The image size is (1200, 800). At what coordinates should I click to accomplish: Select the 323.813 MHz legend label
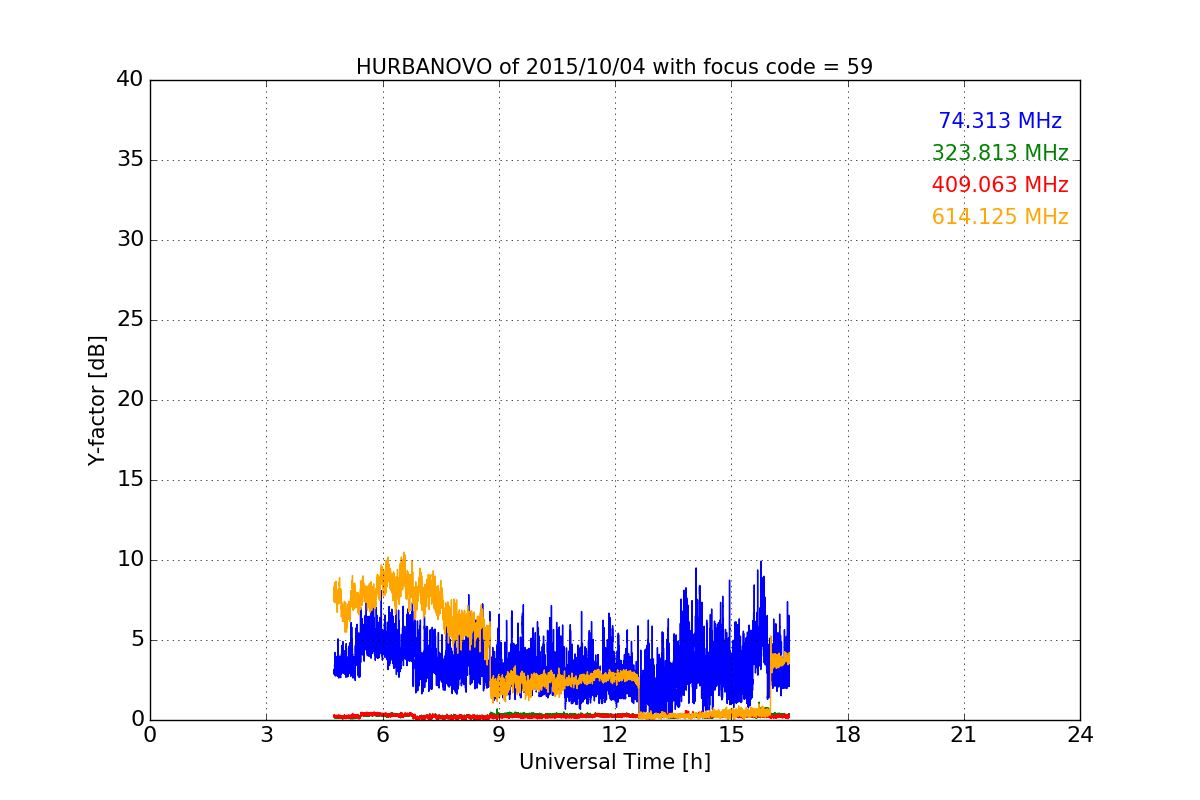pos(1000,153)
